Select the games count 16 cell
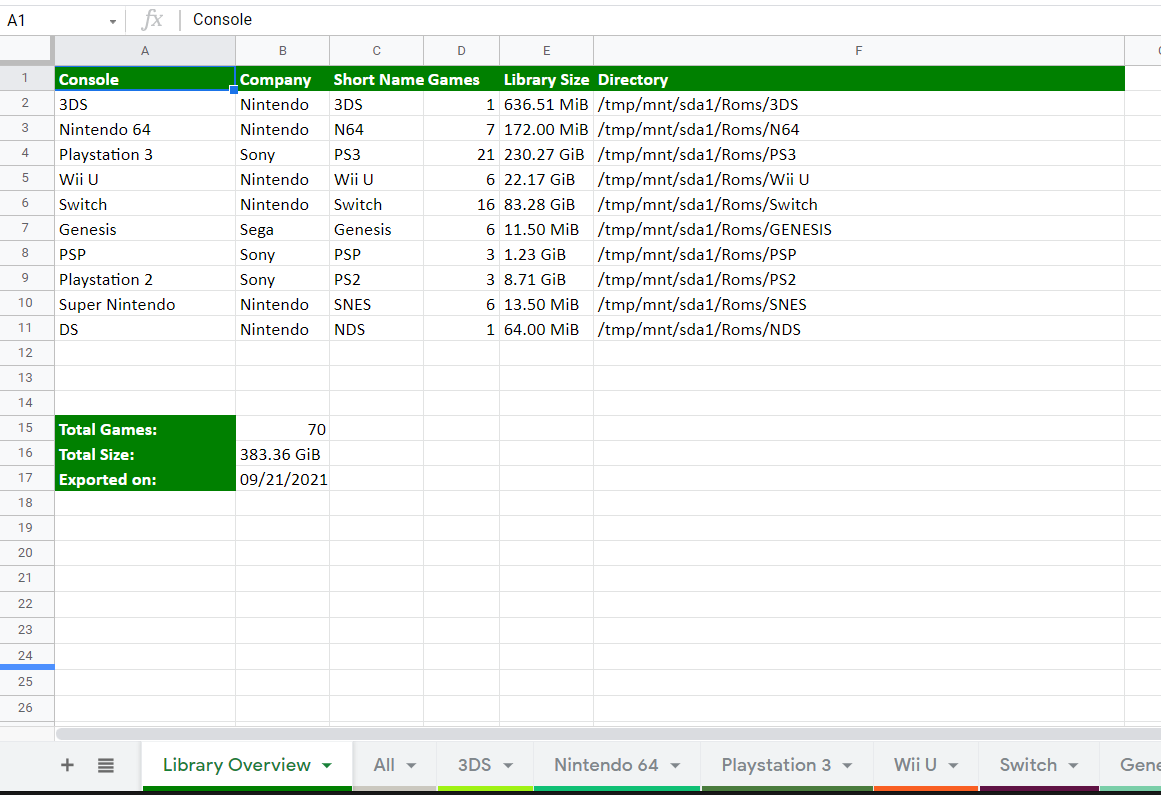Viewport: 1161px width, 795px height. point(461,204)
